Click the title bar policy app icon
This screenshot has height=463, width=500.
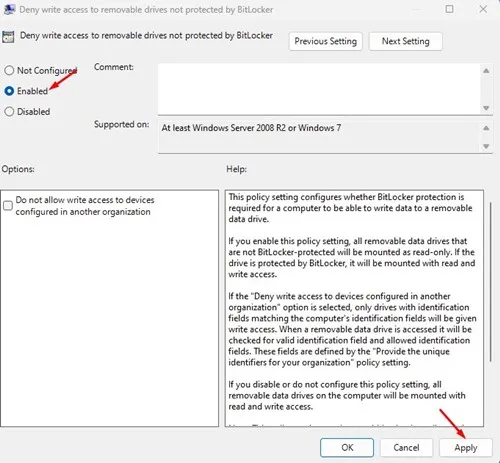(x=9, y=9)
